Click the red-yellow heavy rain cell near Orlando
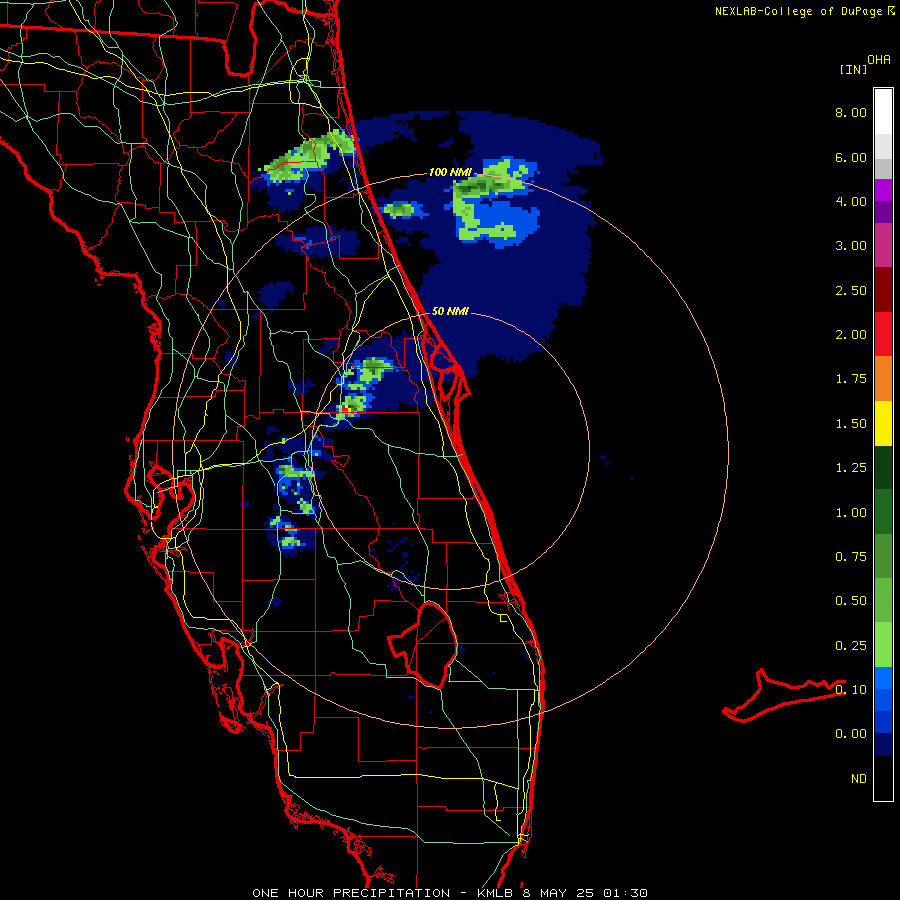The image size is (900, 900). point(346,409)
